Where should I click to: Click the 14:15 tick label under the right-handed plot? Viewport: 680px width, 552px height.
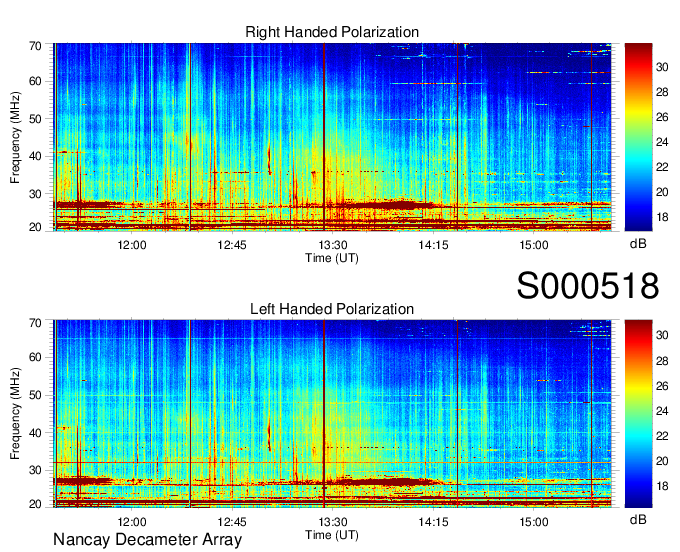(433, 245)
